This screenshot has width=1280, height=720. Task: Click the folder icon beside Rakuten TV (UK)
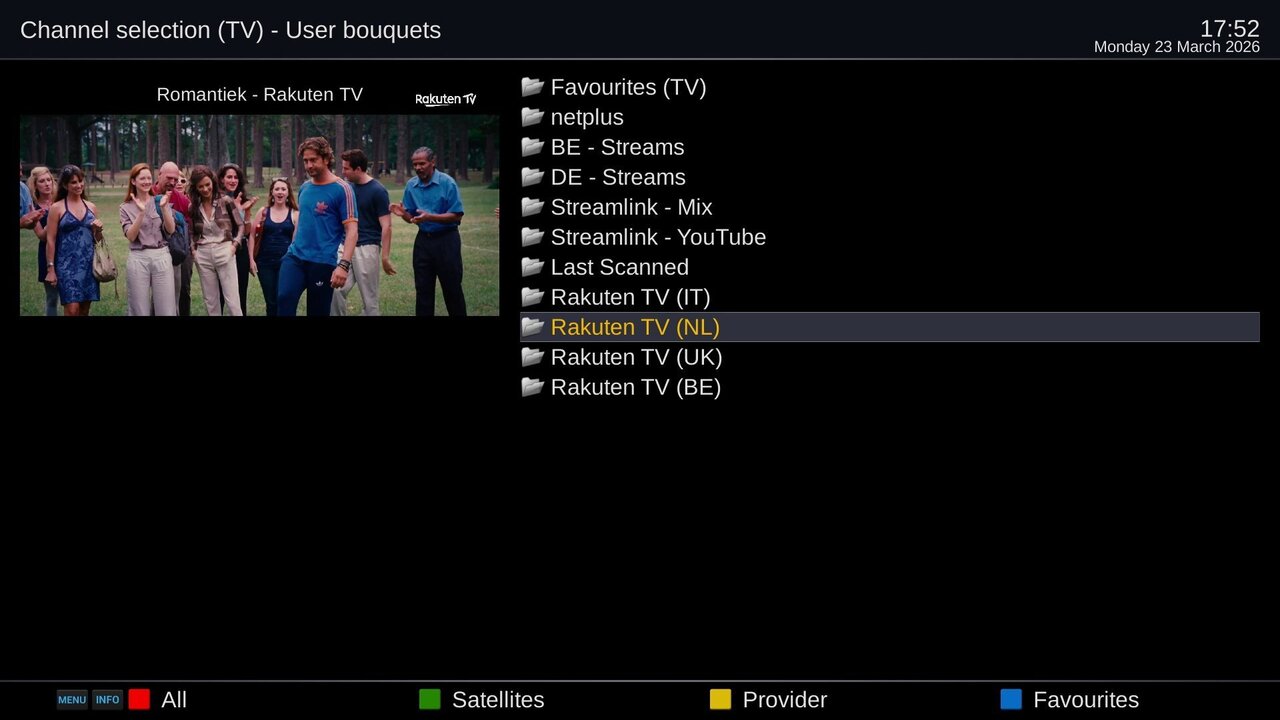click(532, 357)
